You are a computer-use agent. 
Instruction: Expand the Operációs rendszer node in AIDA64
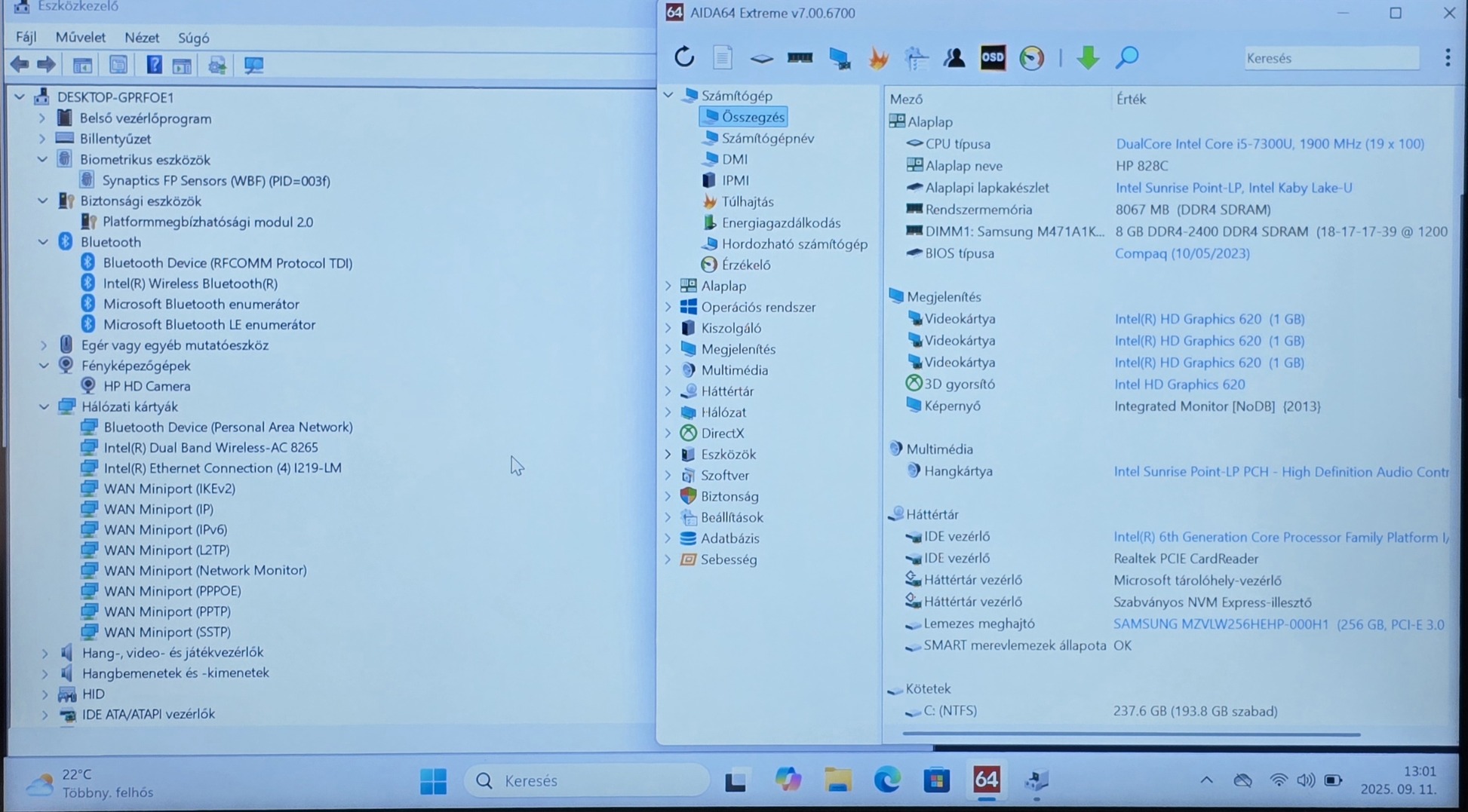(x=668, y=307)
